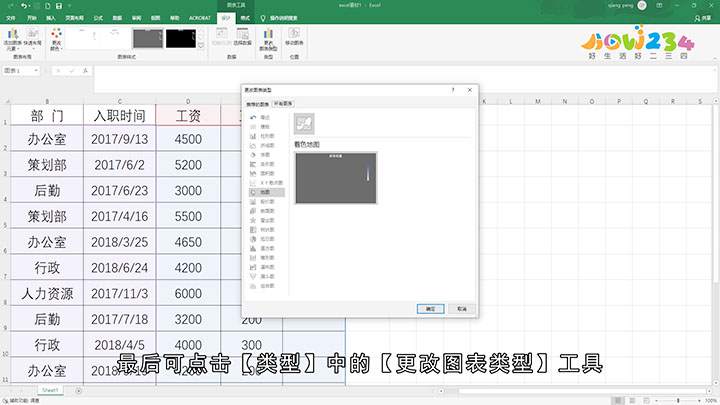
Task: Choose Funnel chart type in dialog
Action: pyautogui.click(x=266, y=276)
